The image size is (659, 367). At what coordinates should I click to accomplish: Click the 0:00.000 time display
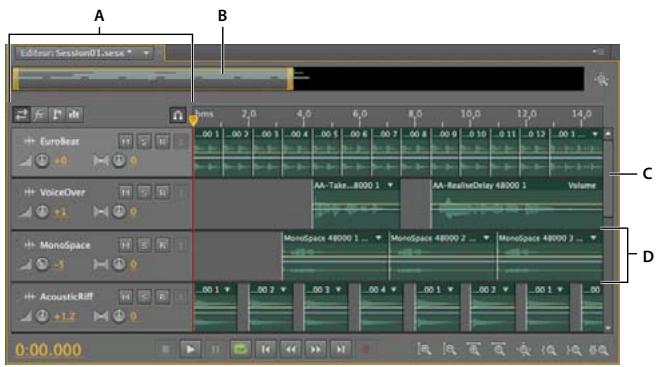pyautogui.click(x=48, y=350)
